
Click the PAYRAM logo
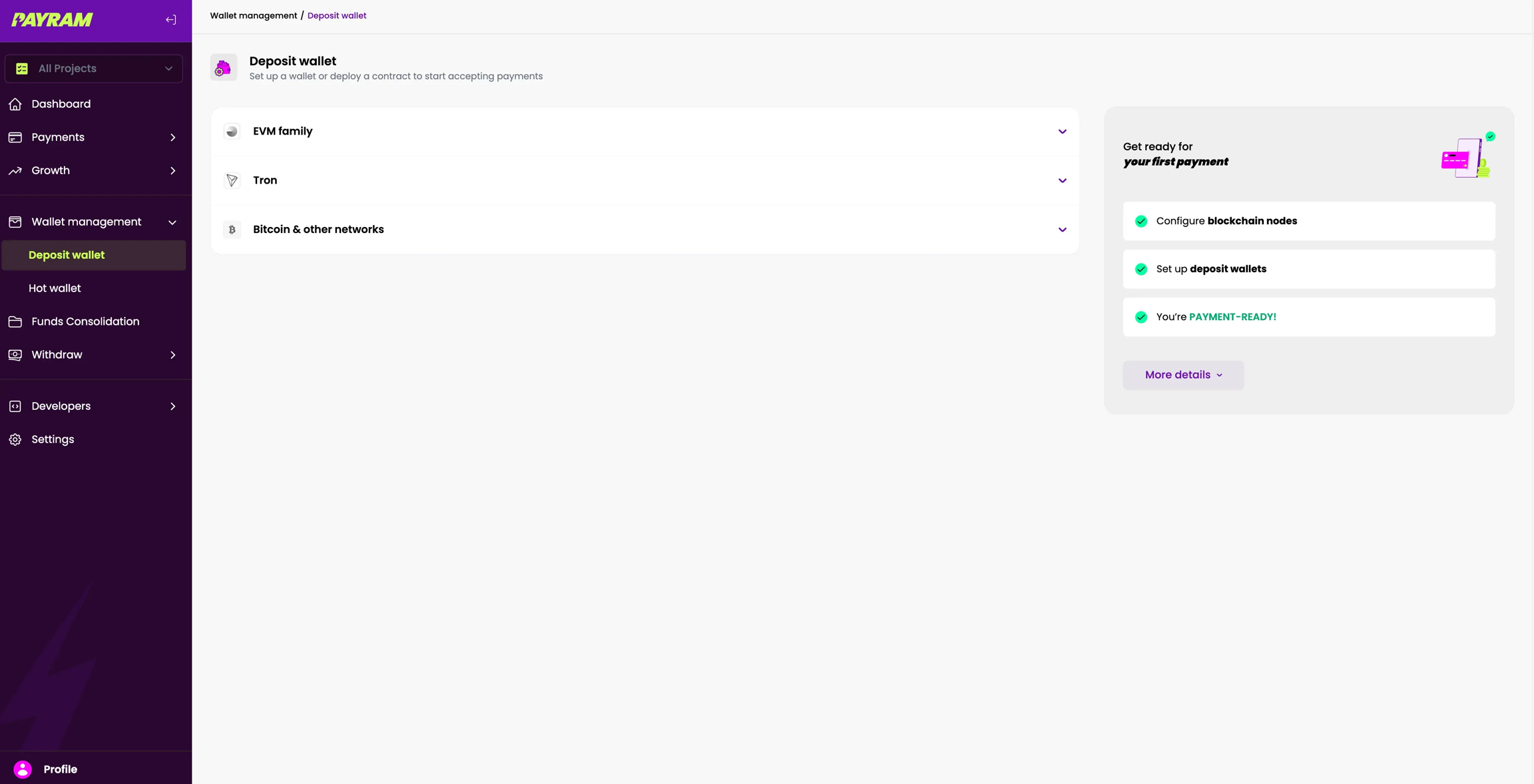click(52, 20)
